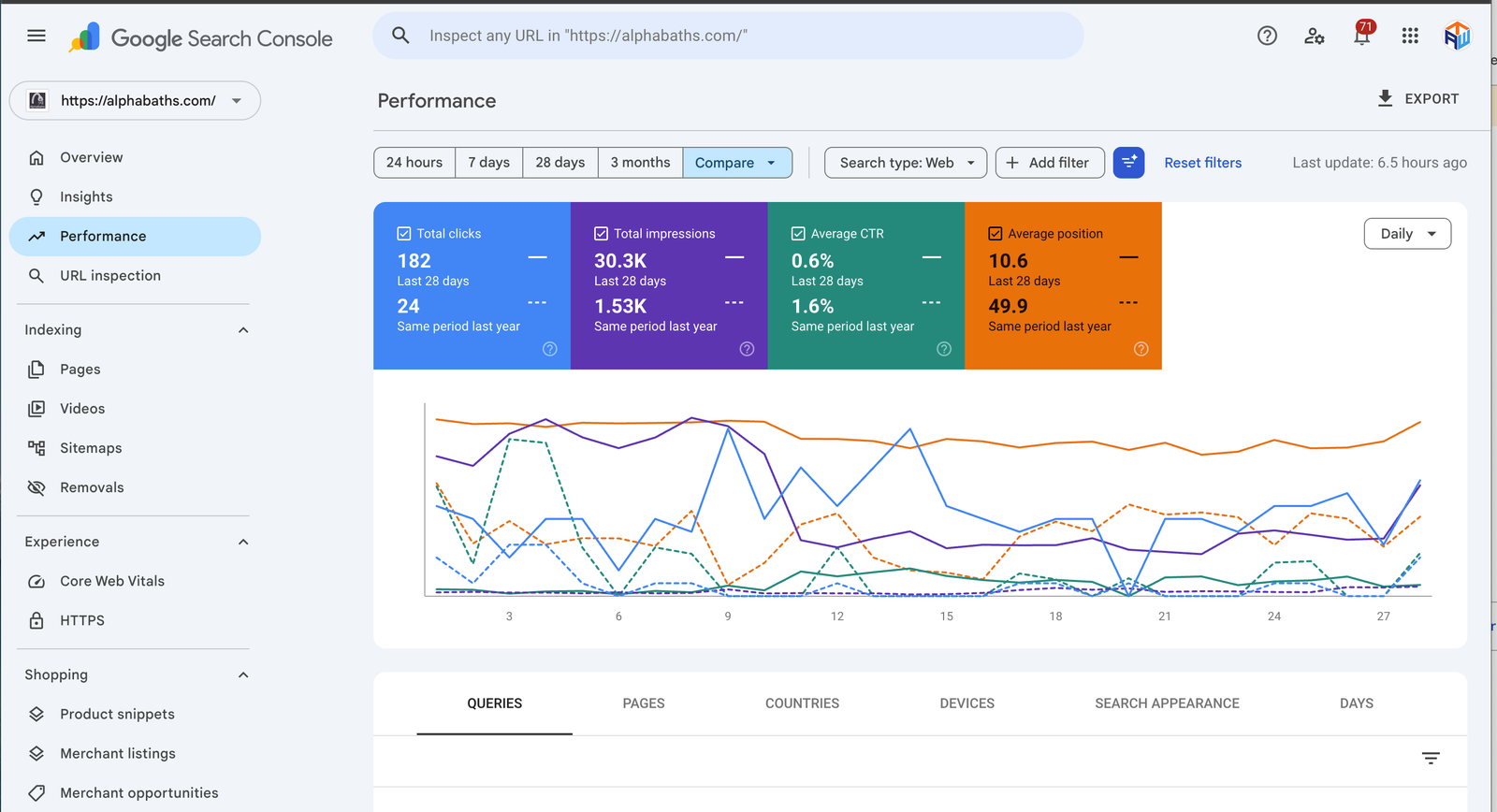The width and height of the screenshot is (1497, 812).
Task: Open the Compare date range dropdown
Action: pyautogui.click(x=737, y=163)
